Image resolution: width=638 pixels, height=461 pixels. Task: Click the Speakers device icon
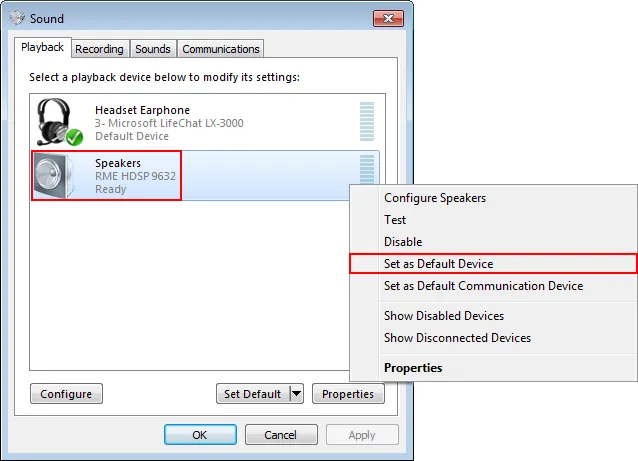coord(57,175)
